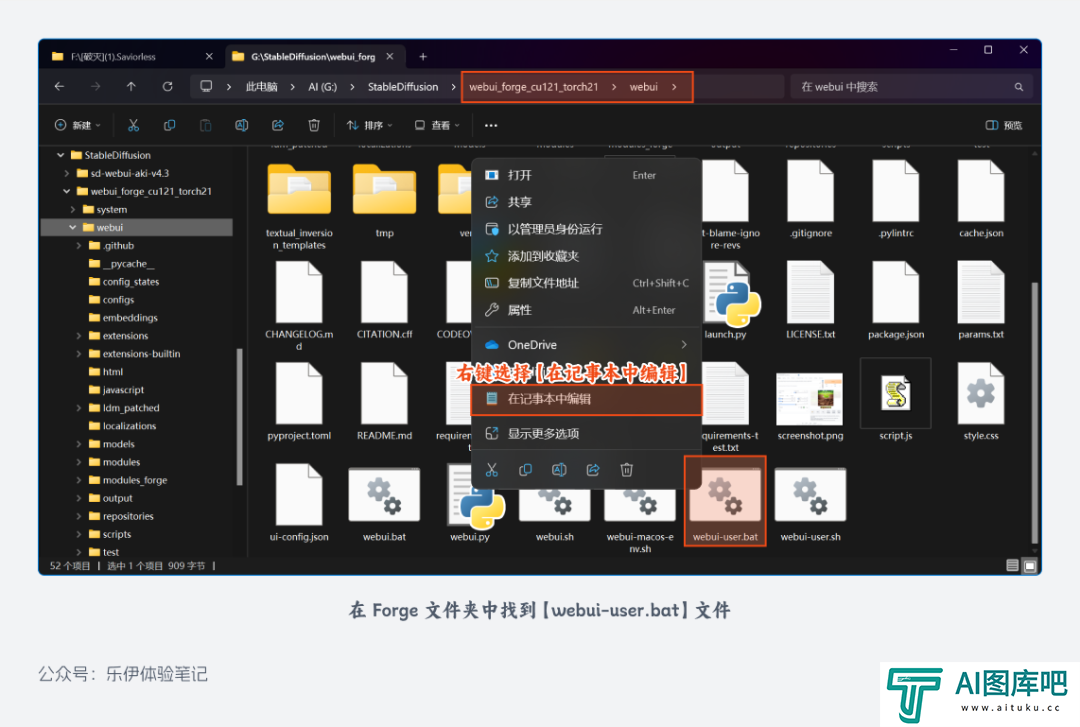The image size is (1080, 727).
Task: Expand the .github folder tree node
Action: coord(79,245)
